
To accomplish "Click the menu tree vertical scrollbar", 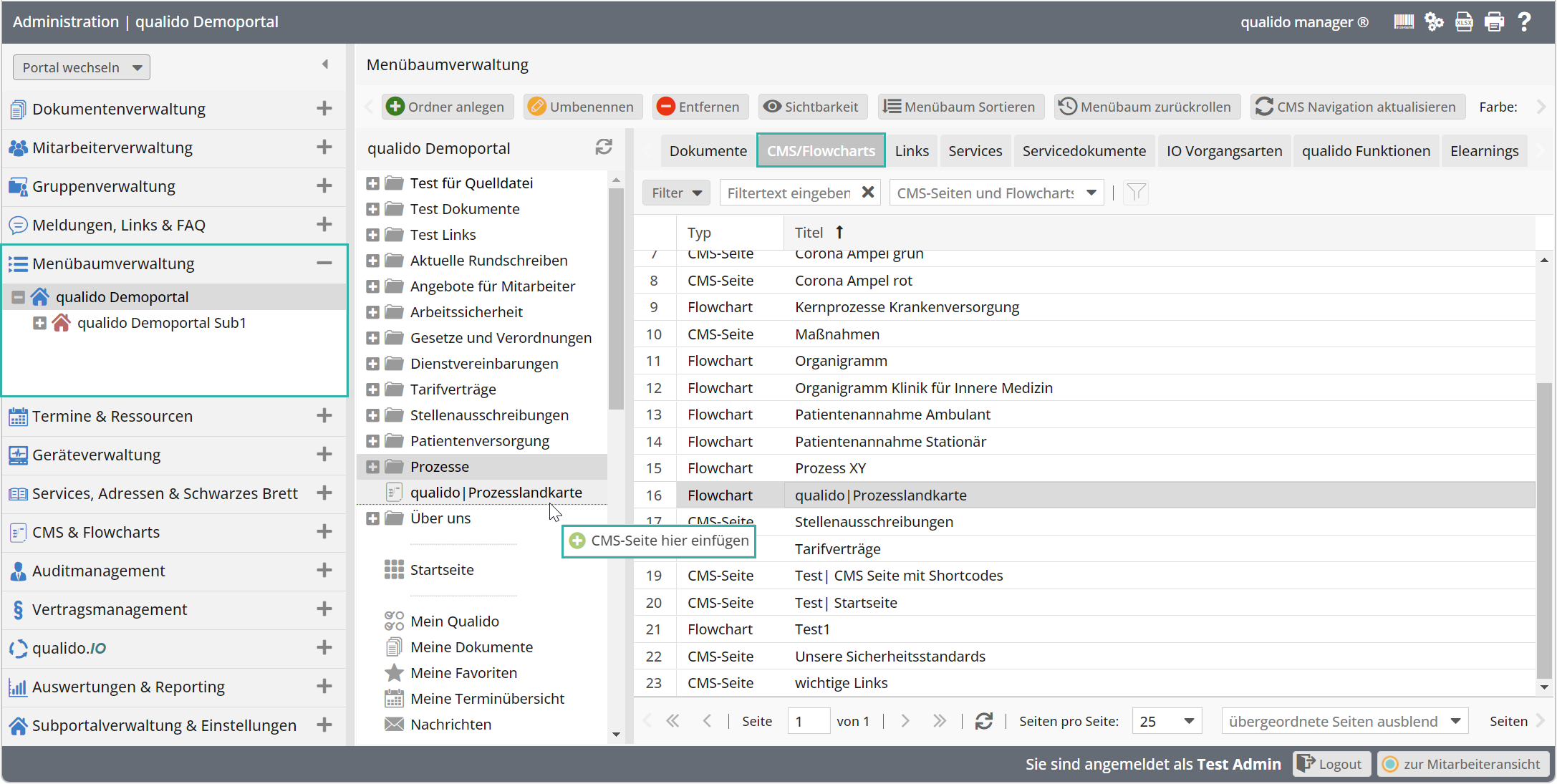I will coord(615,298).
